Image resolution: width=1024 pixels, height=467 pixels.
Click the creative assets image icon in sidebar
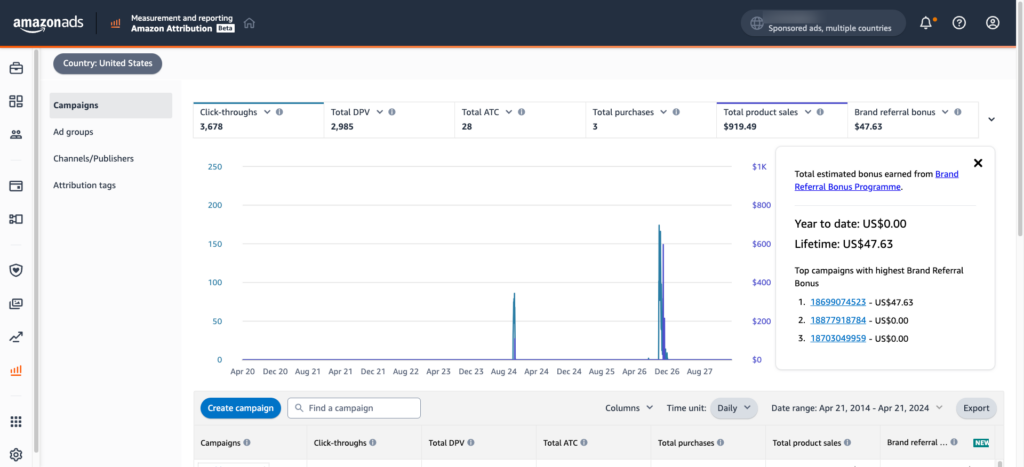pyautogui.click(x=16, y=304)
